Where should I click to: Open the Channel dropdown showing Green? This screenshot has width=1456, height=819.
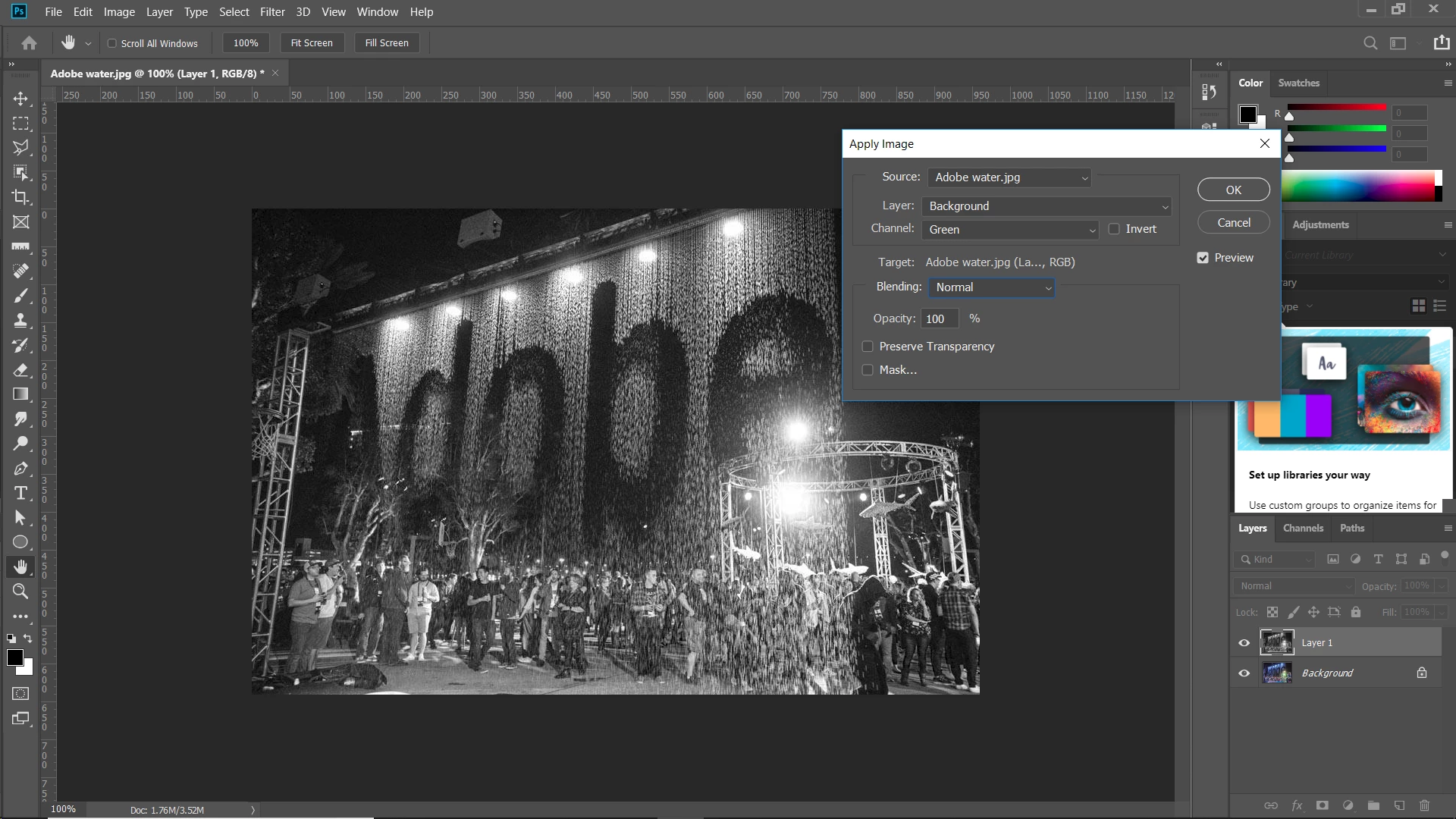click(x=1009, y=230)
